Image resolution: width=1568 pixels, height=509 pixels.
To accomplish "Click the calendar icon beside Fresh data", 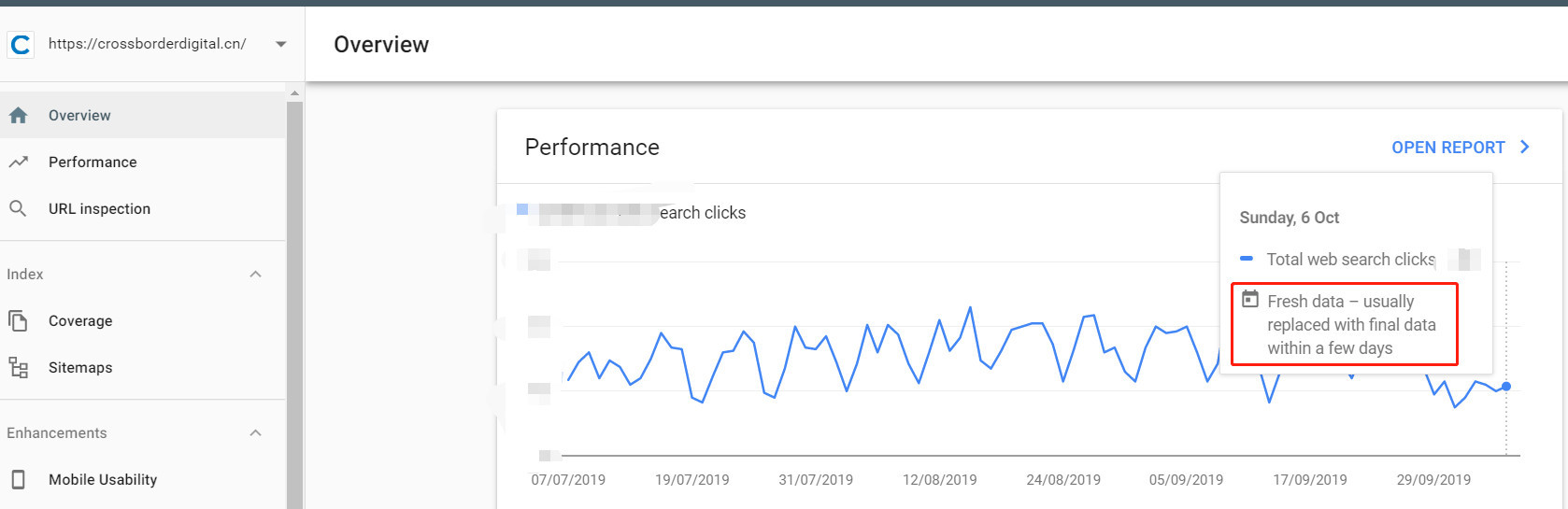I will [1250, 300].
